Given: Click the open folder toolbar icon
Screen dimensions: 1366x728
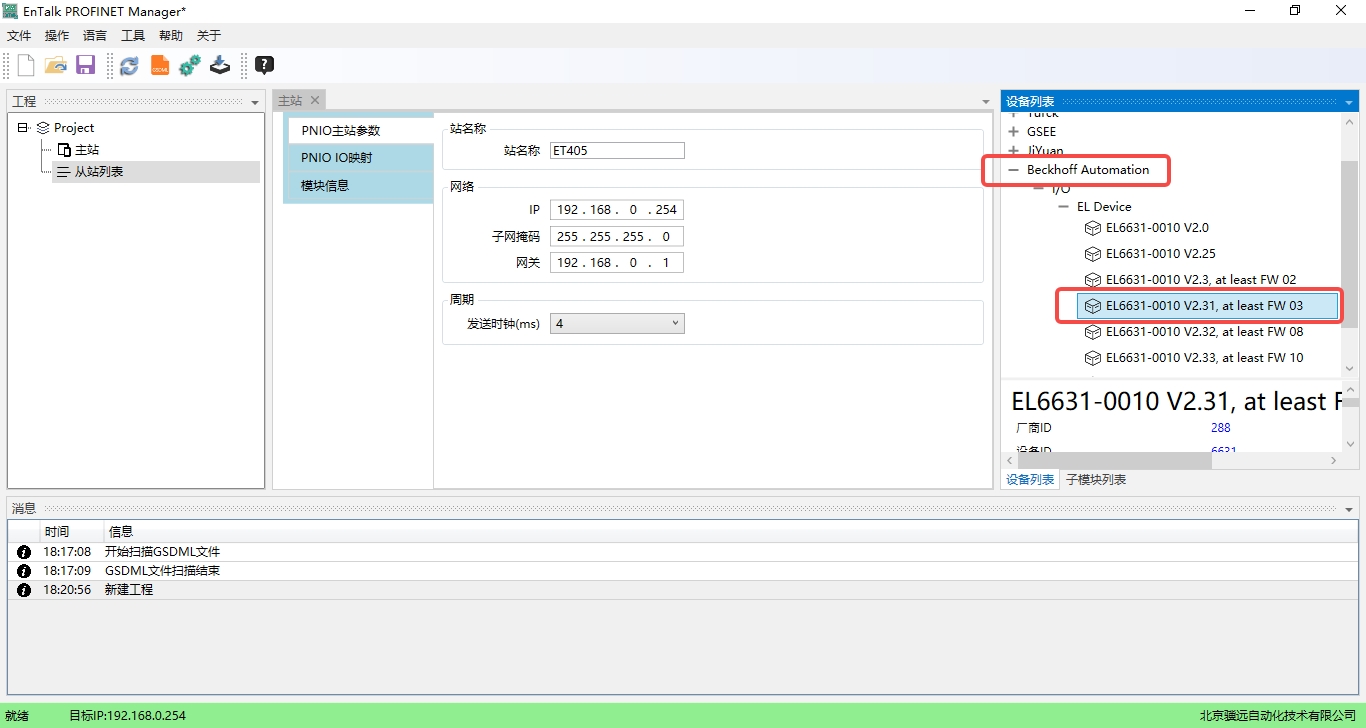Looking at the screenshot, I should (56, 66).
